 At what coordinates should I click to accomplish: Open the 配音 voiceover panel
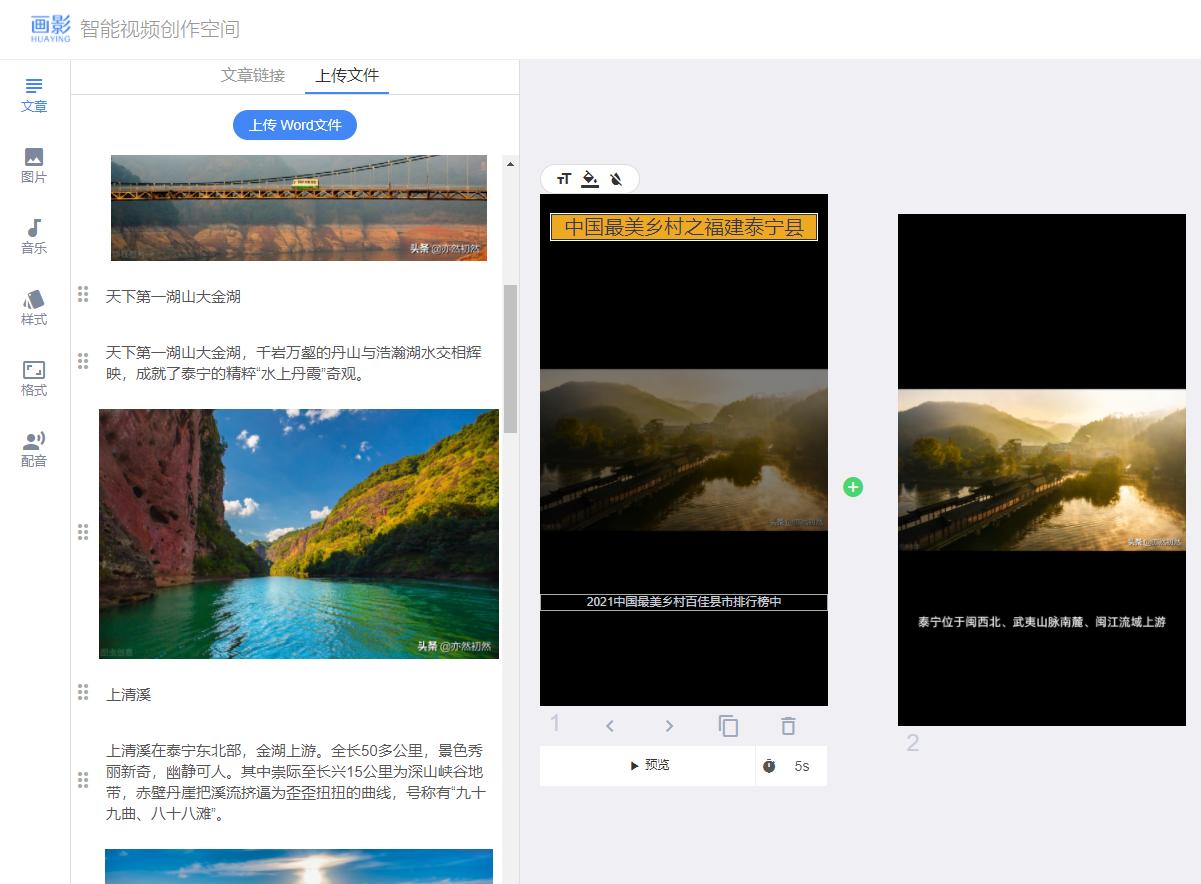pos(33,446)
